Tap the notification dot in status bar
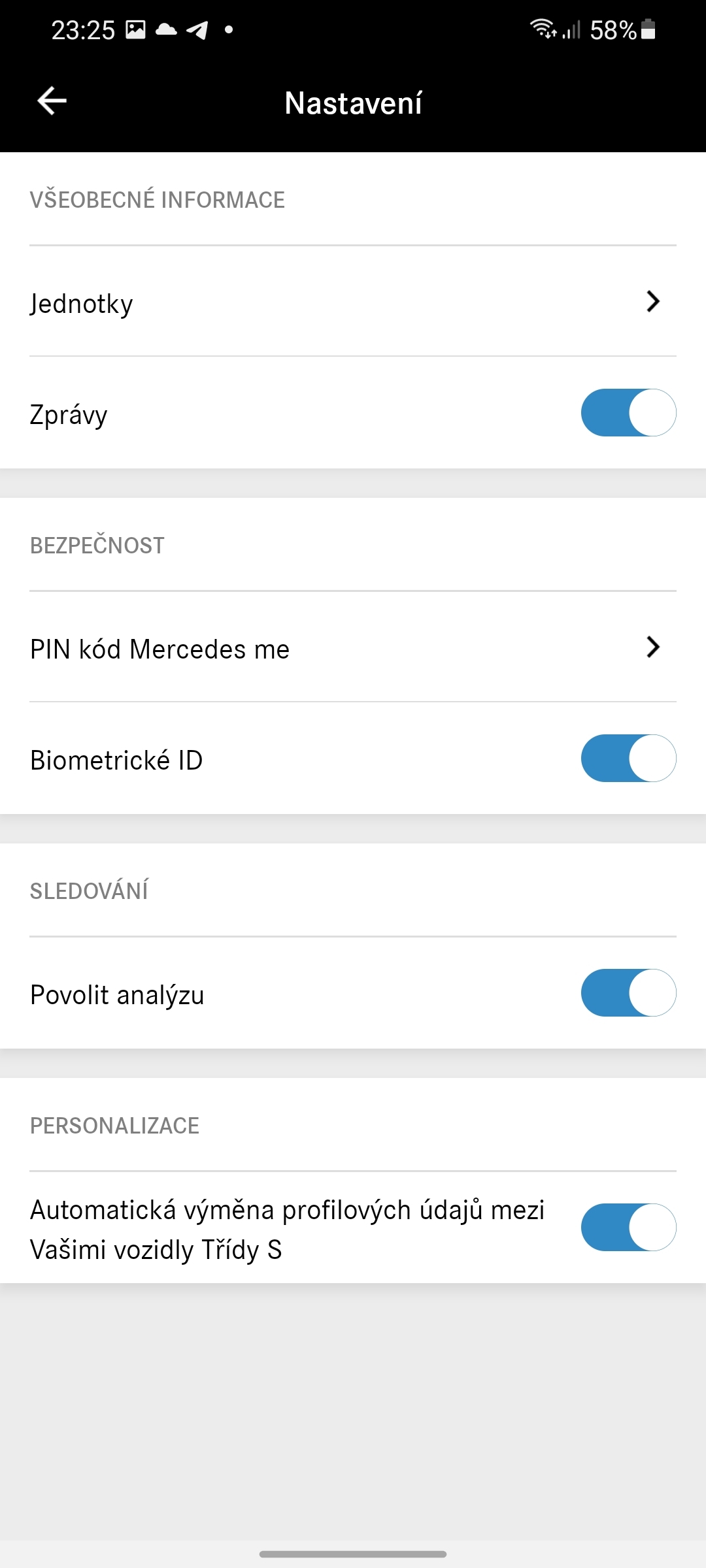This screenshot has height=1568, width=706. pos(228,29)
